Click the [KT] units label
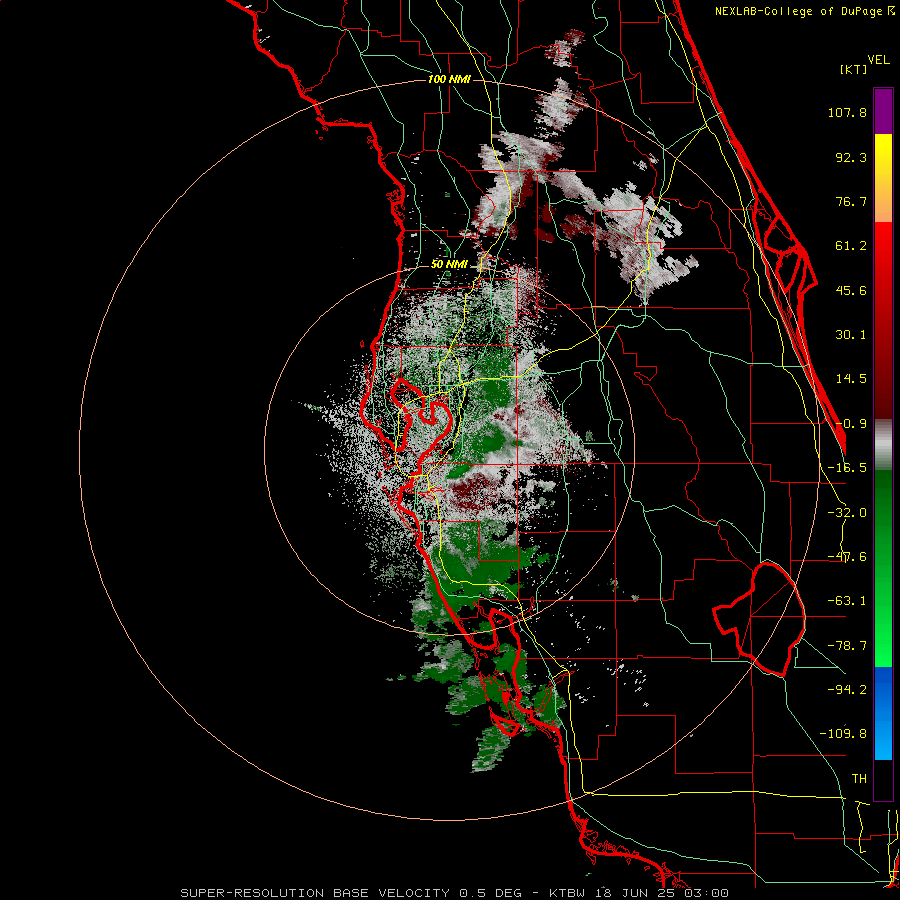Screen dimensions: 900x900 pos(853,69)
